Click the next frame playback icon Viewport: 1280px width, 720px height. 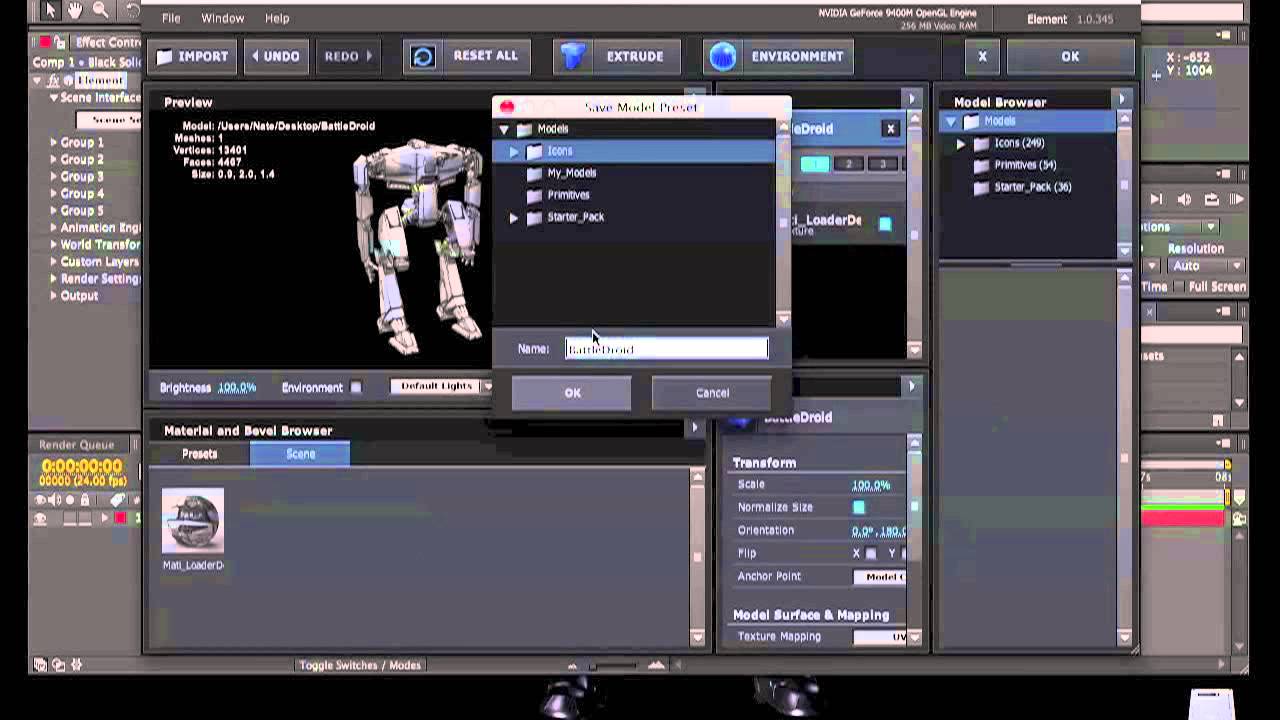point(1157,200)
